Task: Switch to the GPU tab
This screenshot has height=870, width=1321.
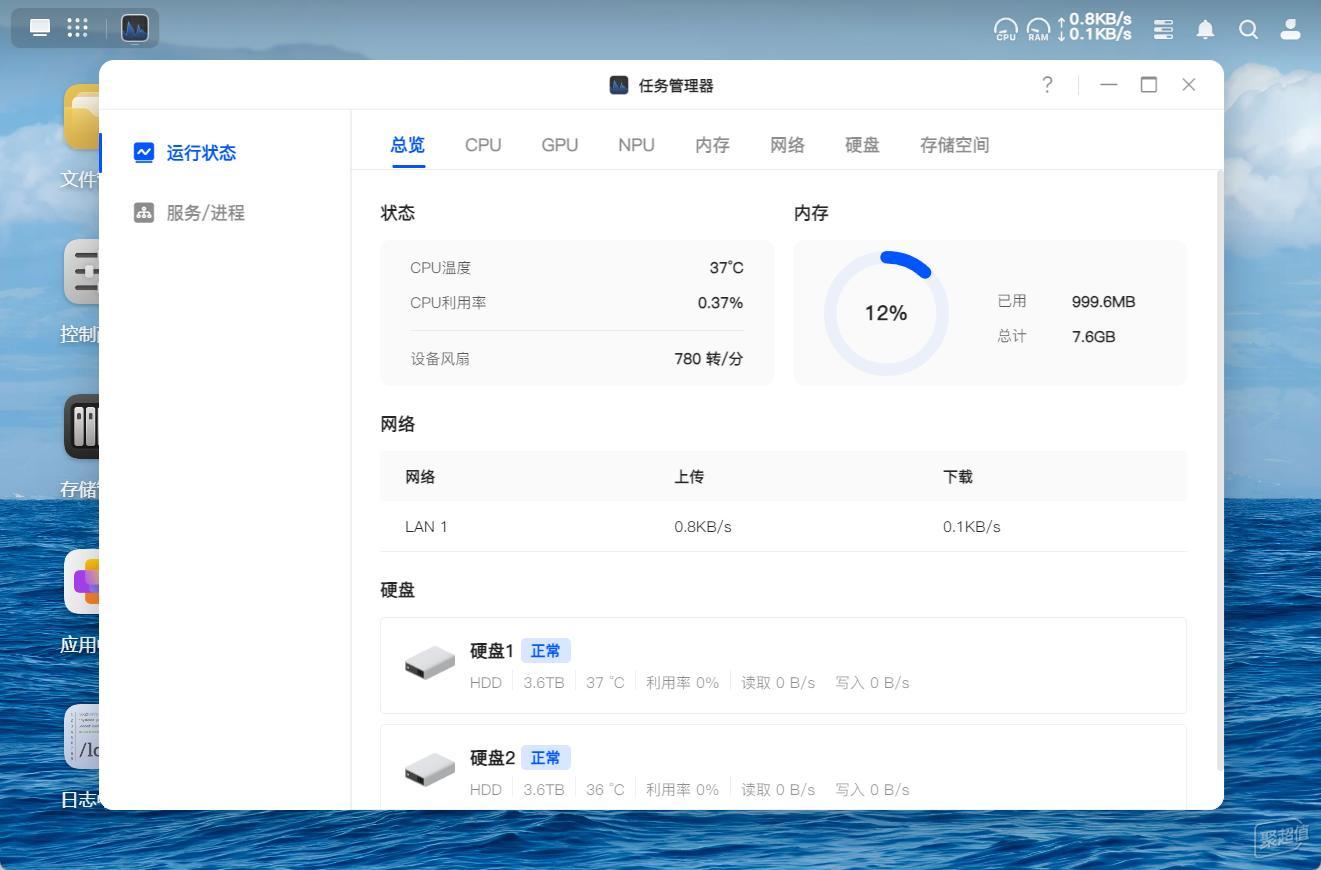Action: coord(560,145)
